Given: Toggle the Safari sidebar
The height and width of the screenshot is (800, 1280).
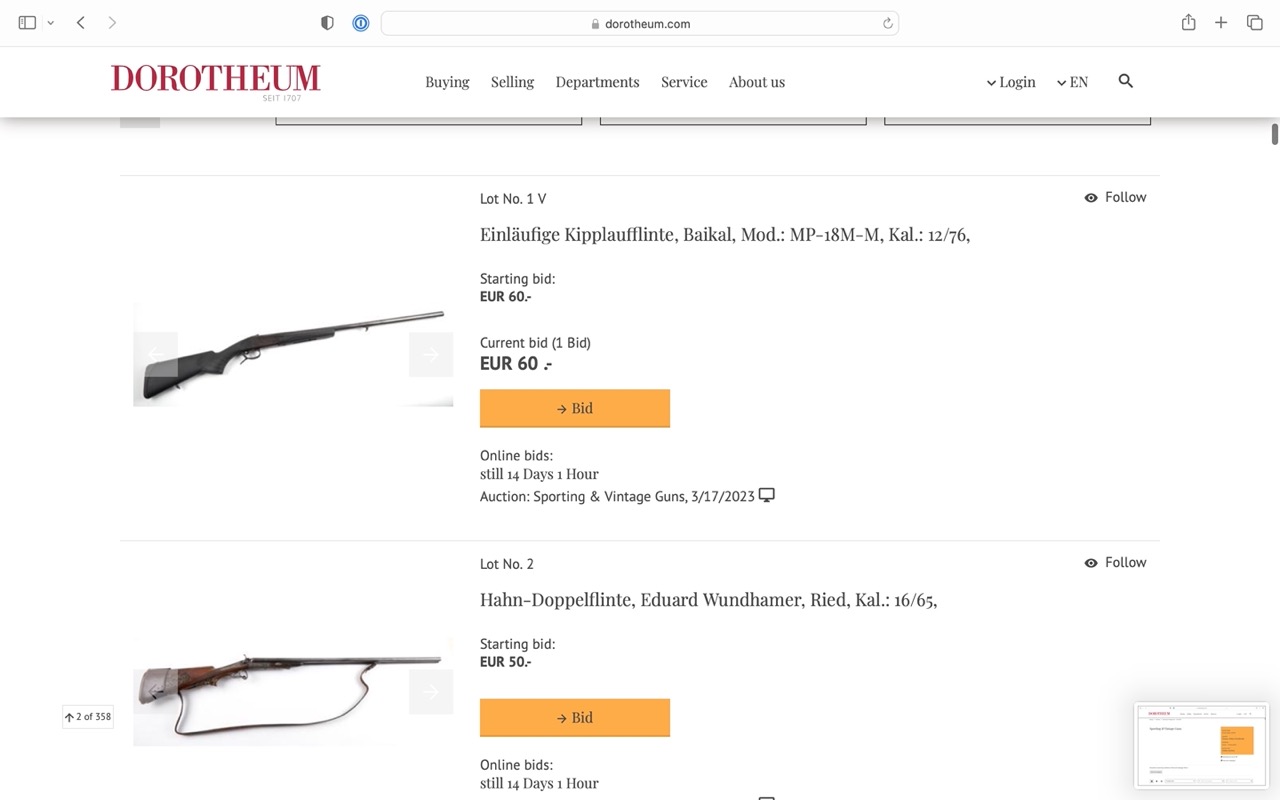Looking at the screenshot, I should [x=27, y=23].
